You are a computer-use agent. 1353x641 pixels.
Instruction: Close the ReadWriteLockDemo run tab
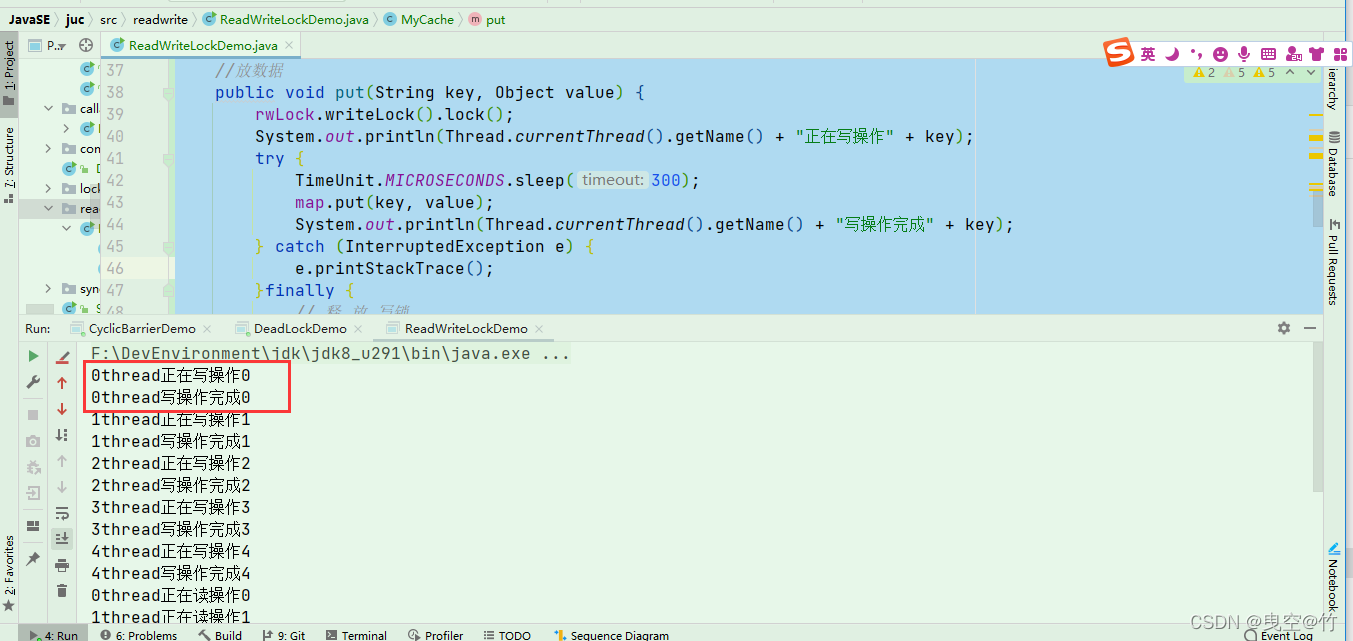point(537,328)
